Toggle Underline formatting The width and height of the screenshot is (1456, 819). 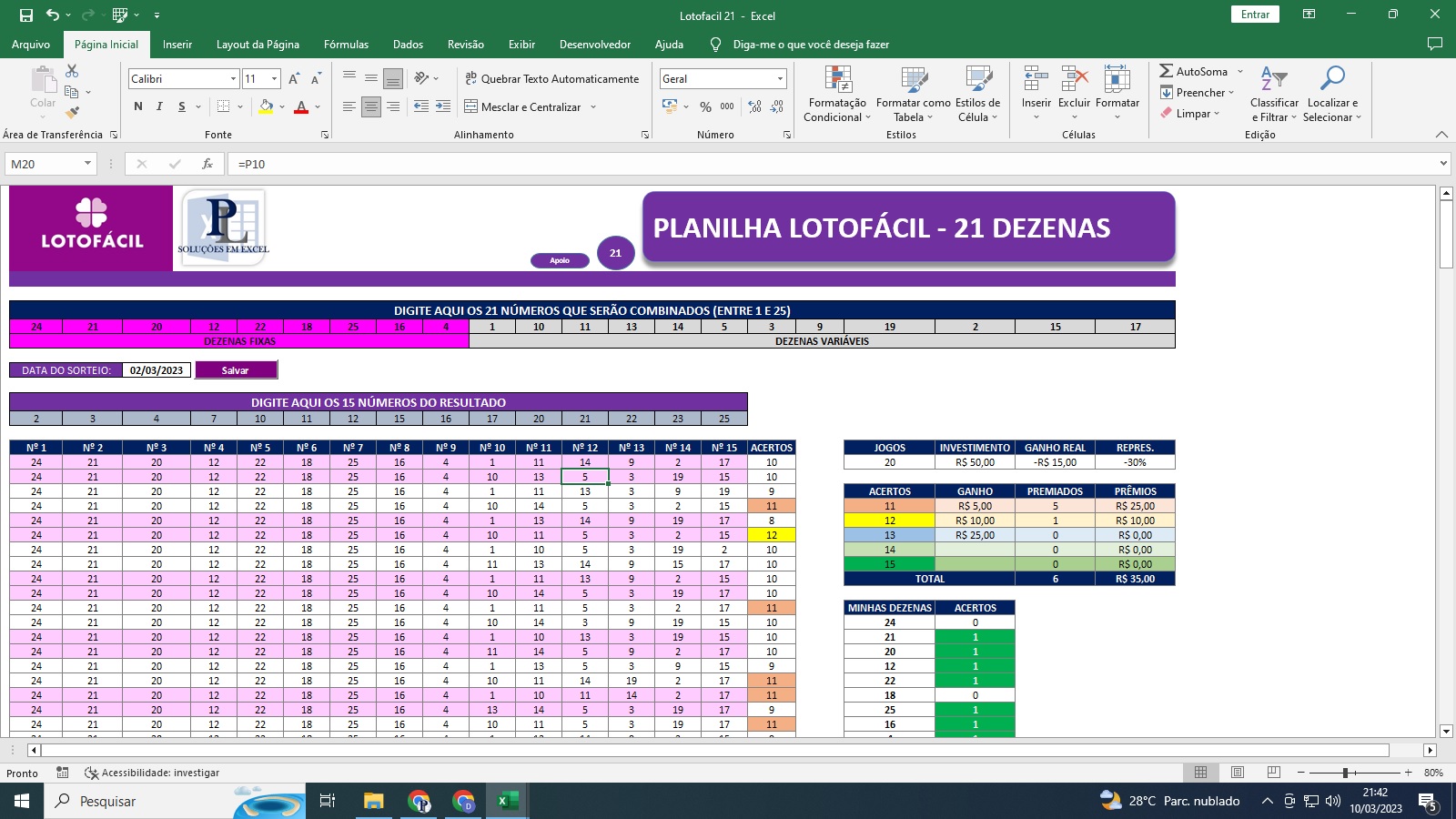[x=182, y=106]
